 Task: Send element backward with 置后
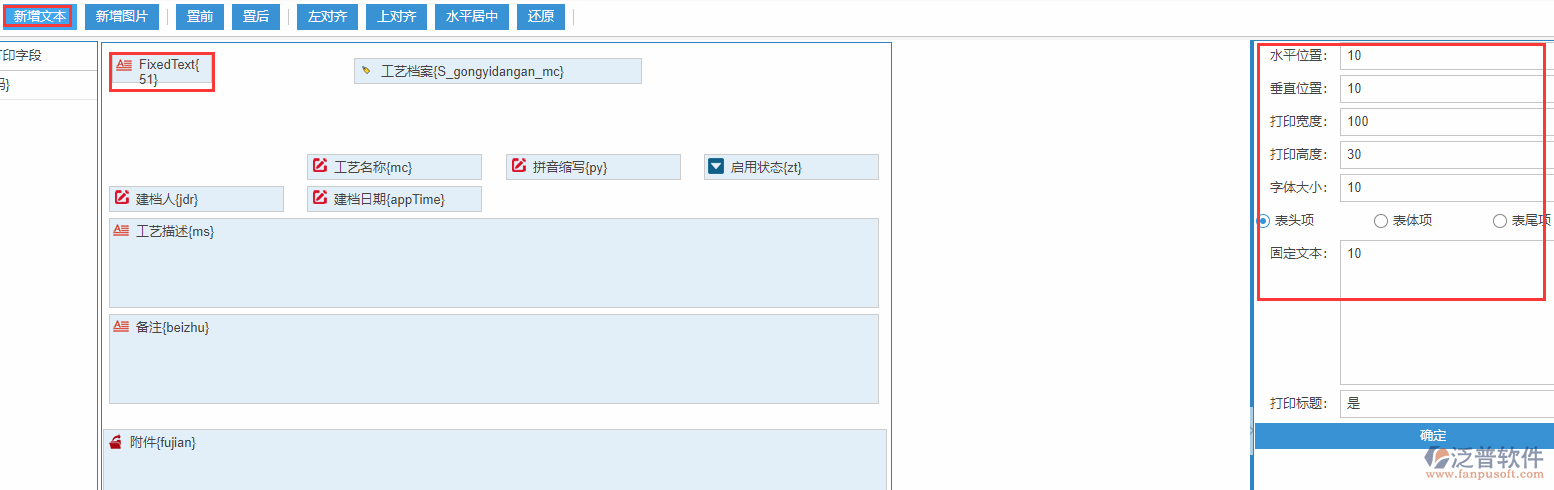[256, 16]
